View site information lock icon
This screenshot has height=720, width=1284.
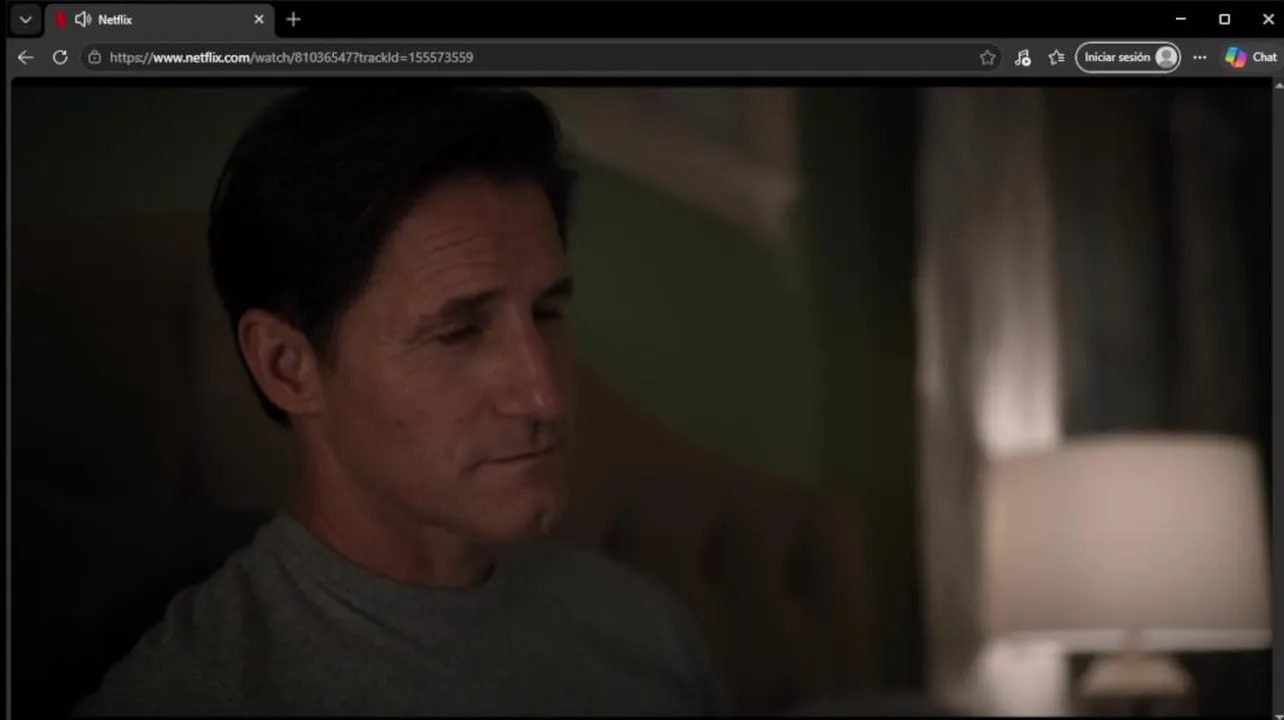94,57
